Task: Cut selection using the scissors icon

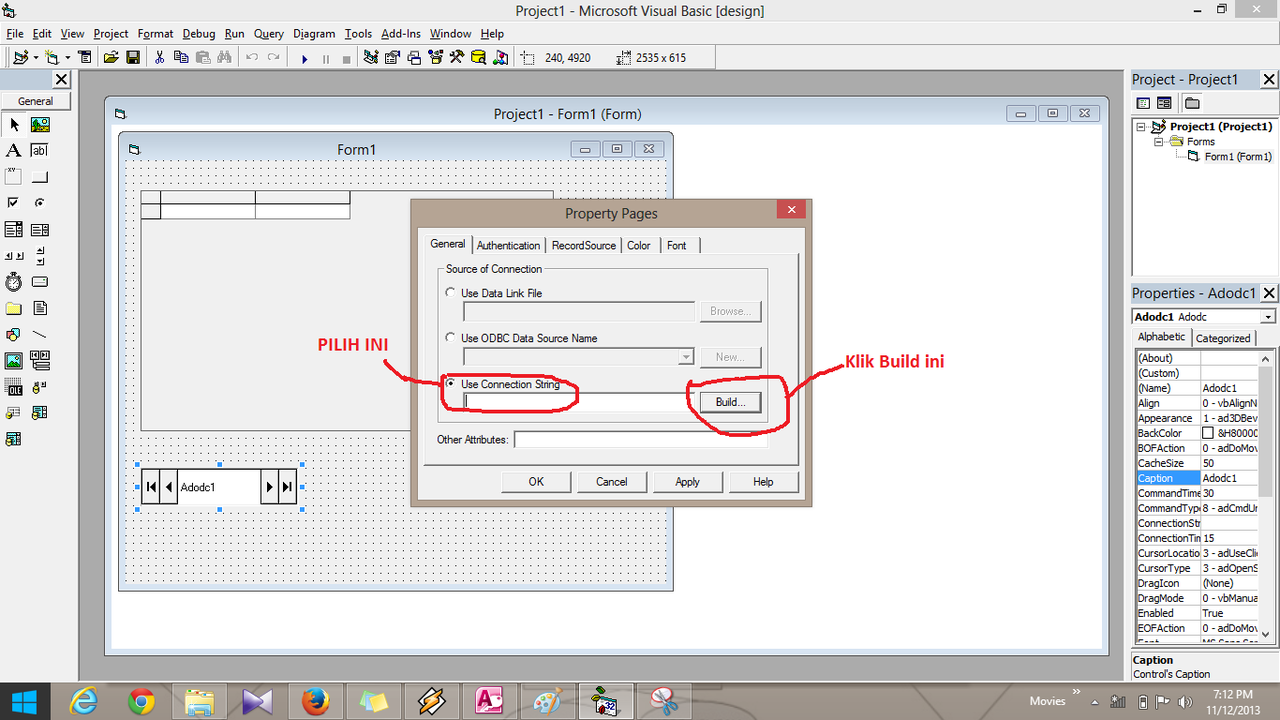Action: 159,58
